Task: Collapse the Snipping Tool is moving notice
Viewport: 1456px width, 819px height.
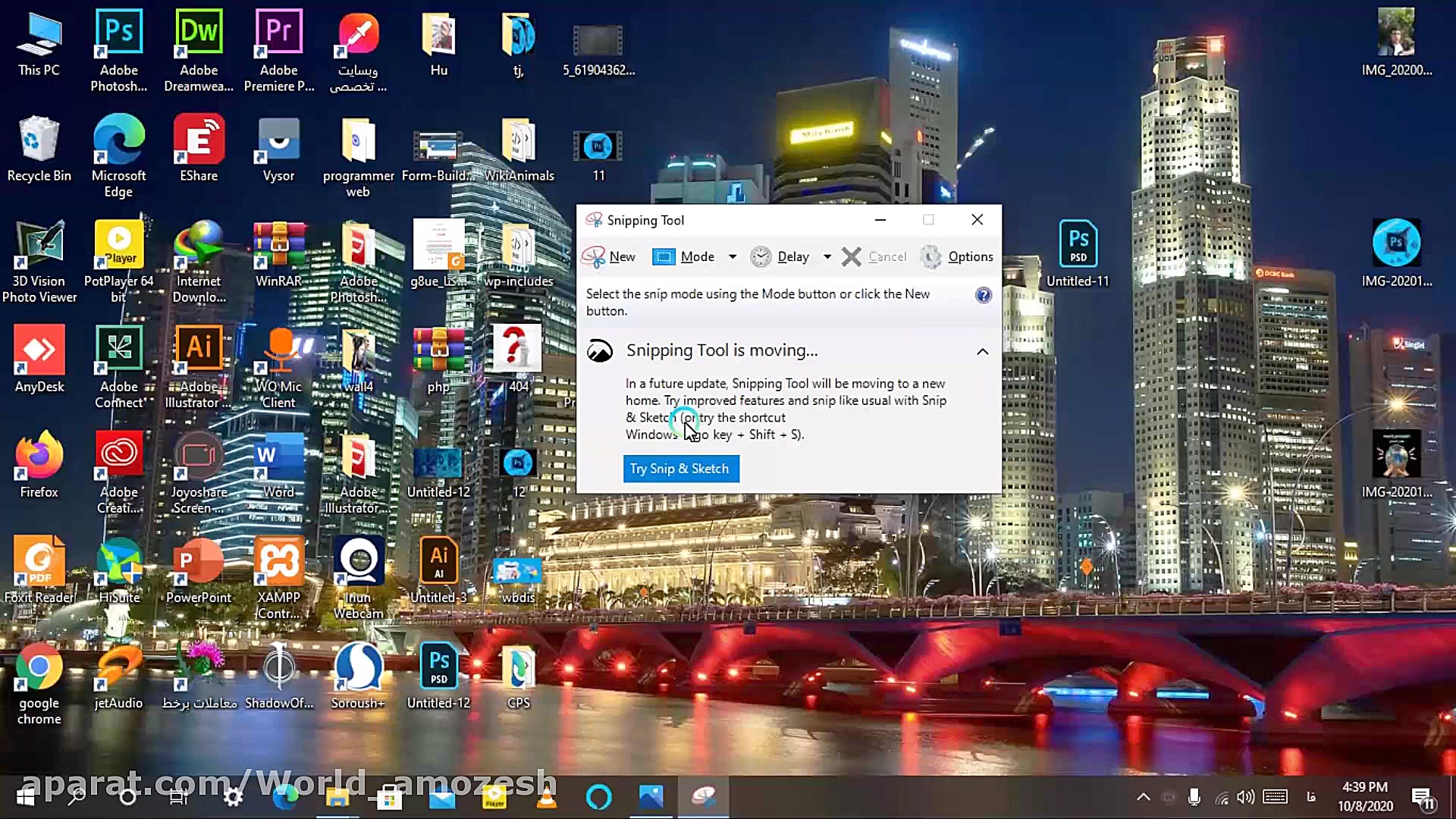Action: pos(982,351)
